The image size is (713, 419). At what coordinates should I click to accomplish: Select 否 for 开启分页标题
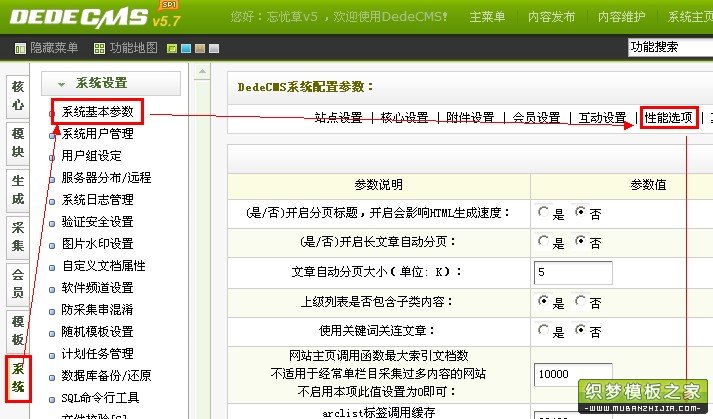tap(580, 212)
